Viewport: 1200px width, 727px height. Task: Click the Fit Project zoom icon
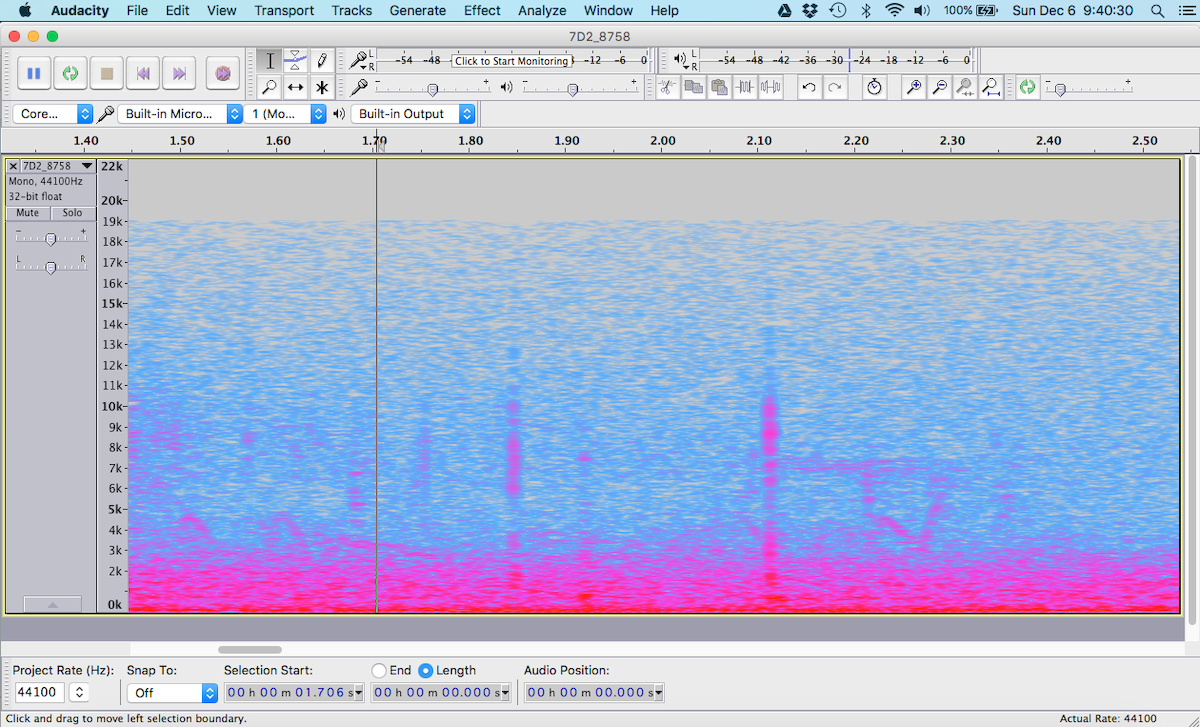990,87
